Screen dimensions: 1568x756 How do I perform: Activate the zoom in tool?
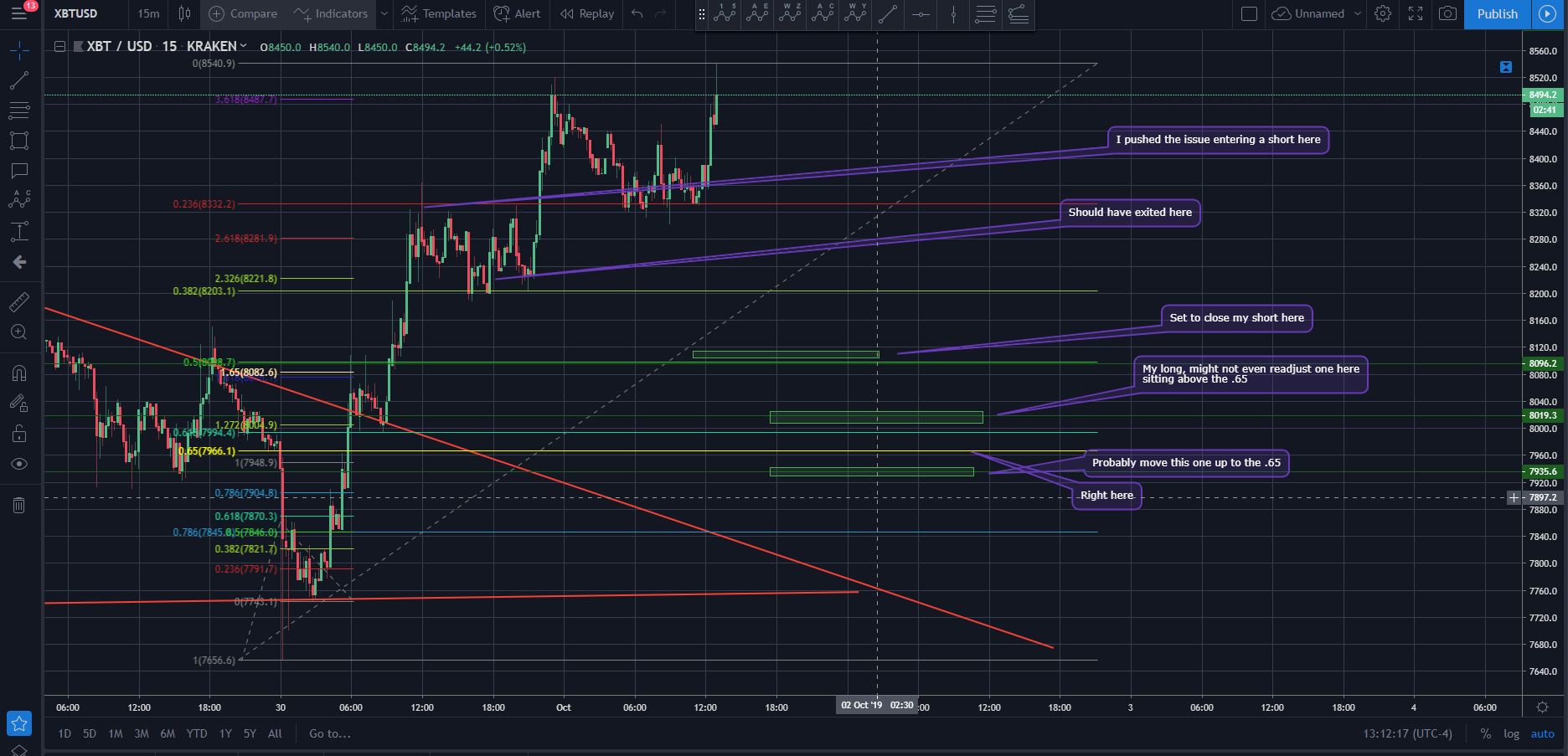(18, 332)
